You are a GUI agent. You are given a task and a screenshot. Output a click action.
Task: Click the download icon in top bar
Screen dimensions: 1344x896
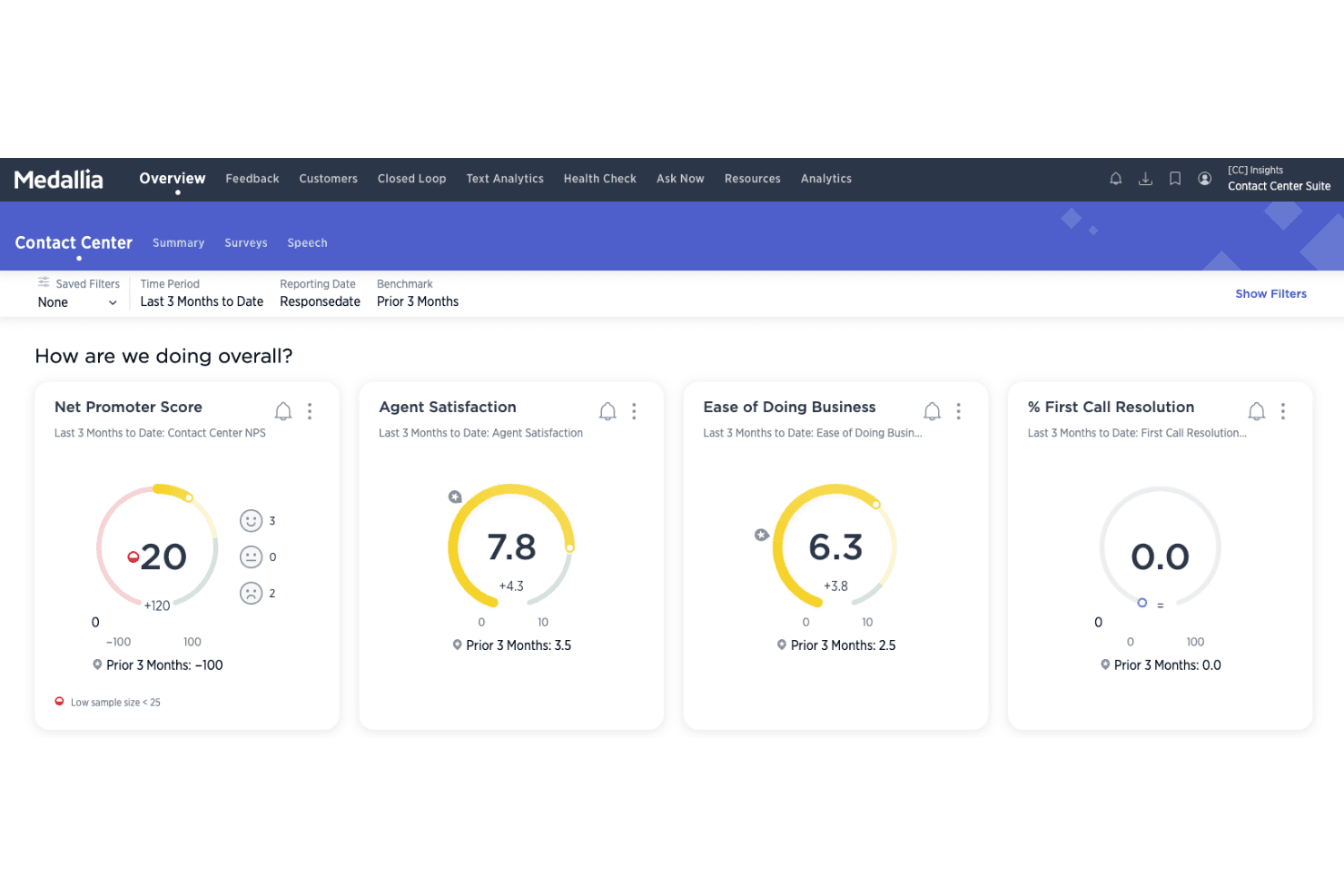click(1145, 179)
